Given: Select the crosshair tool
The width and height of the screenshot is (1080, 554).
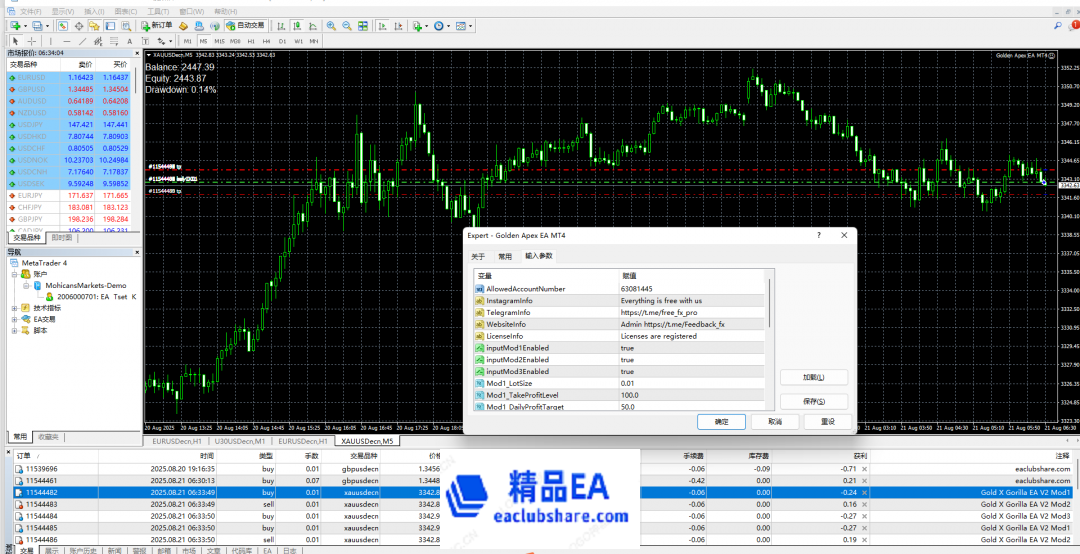Looking at the screenshot, I should tap(31, 41).
